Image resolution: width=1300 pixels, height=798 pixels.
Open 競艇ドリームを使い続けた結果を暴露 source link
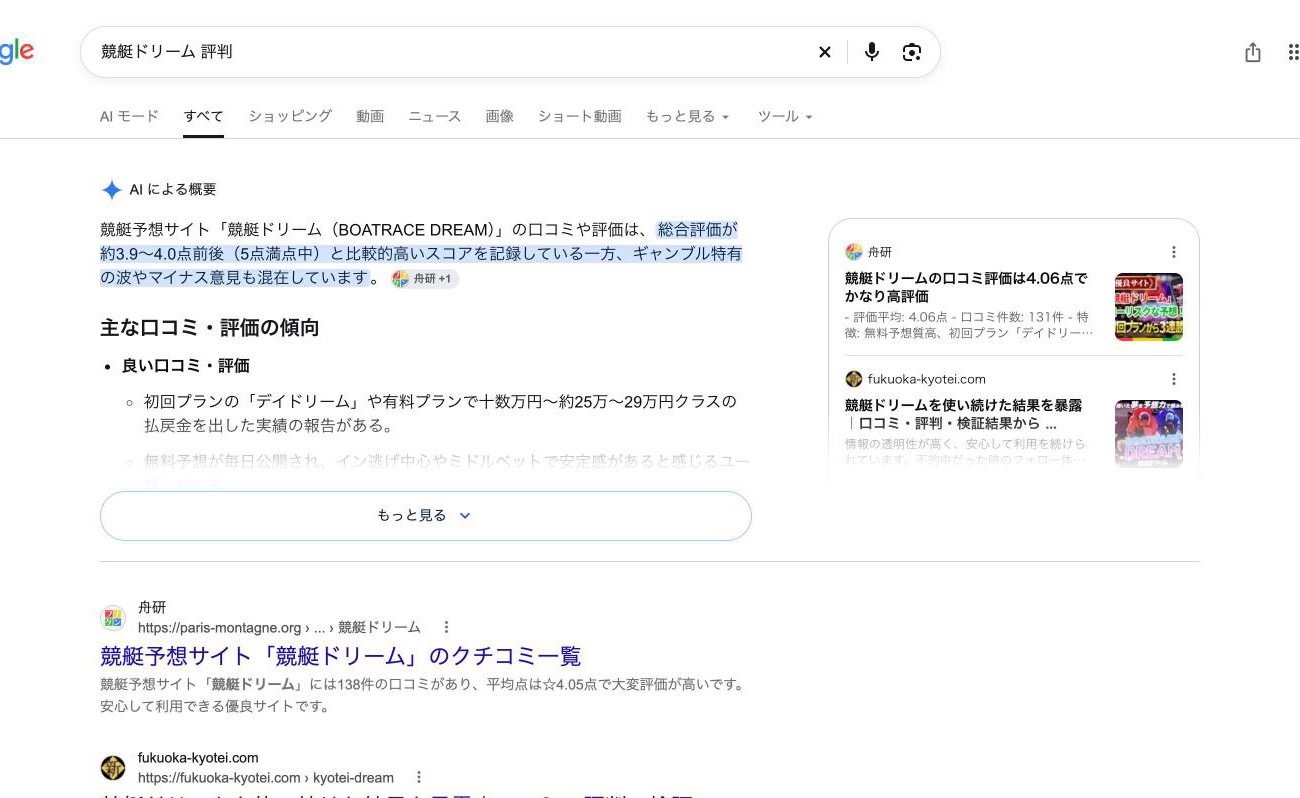point(964,414)
